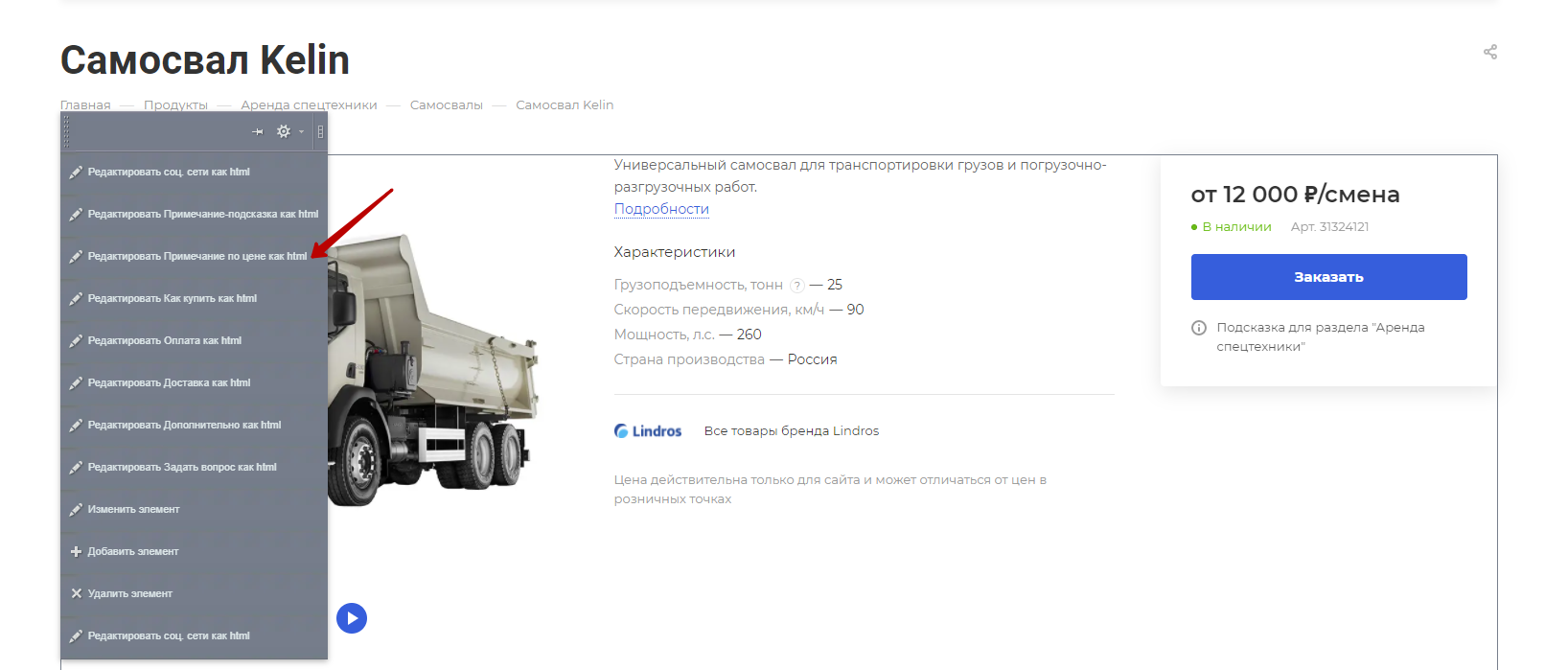Click the pencil icon beside Изменить элемент
Viewport: 1568px width, 670px height.
tap(76, 510)
